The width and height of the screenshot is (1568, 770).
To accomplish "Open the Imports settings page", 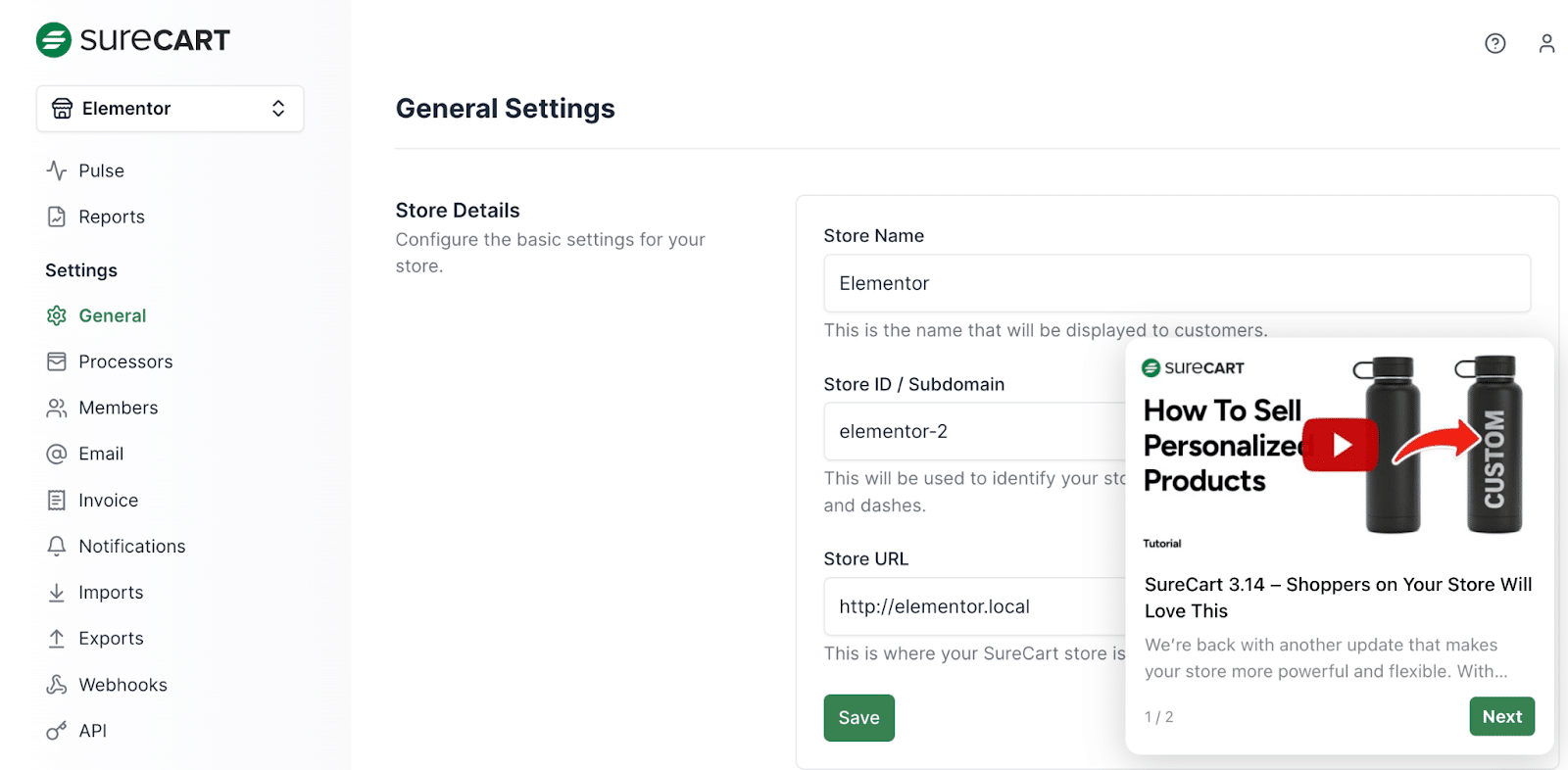I will [111, 592].
